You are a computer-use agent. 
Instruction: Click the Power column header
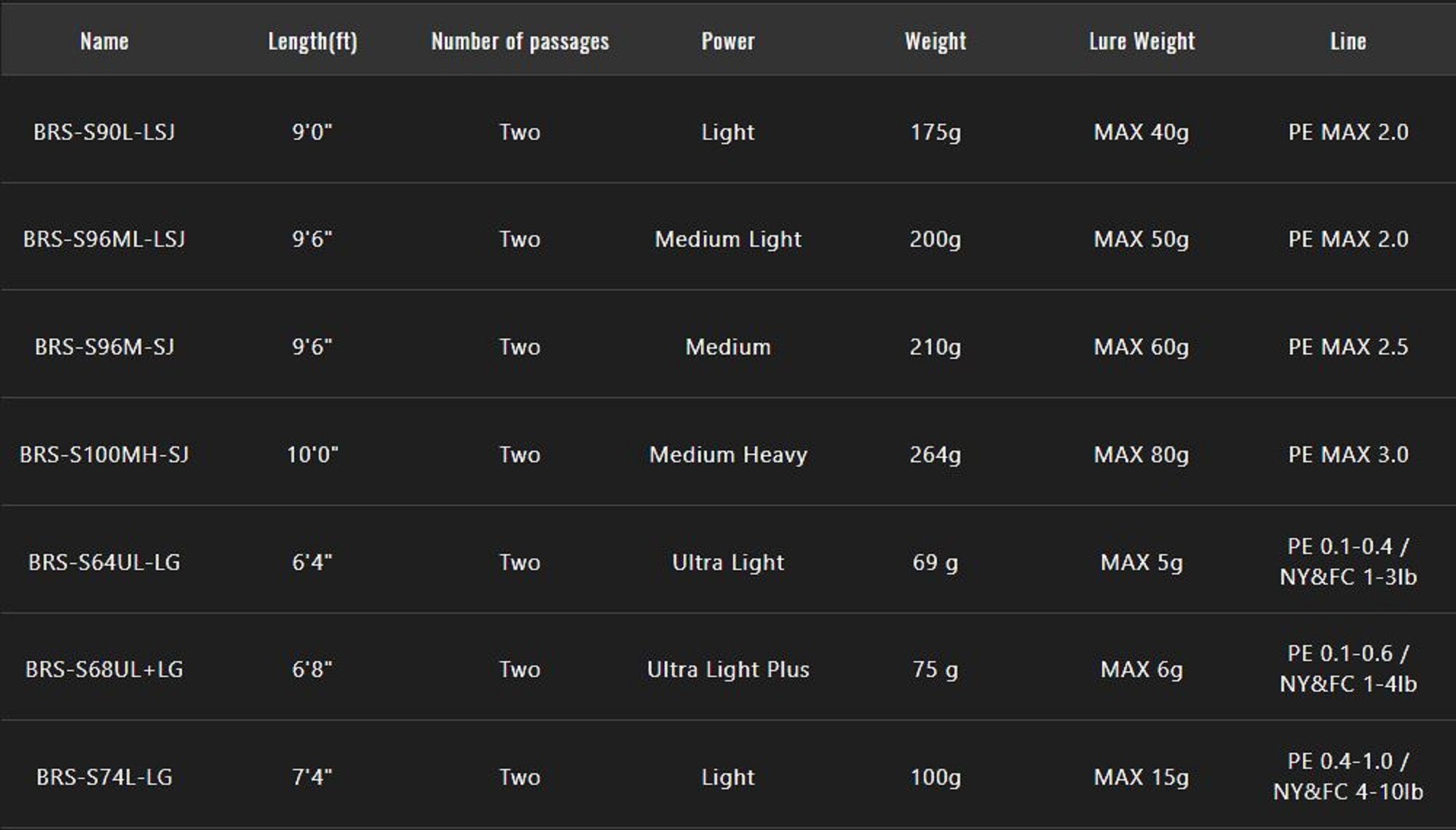(727, 41)
